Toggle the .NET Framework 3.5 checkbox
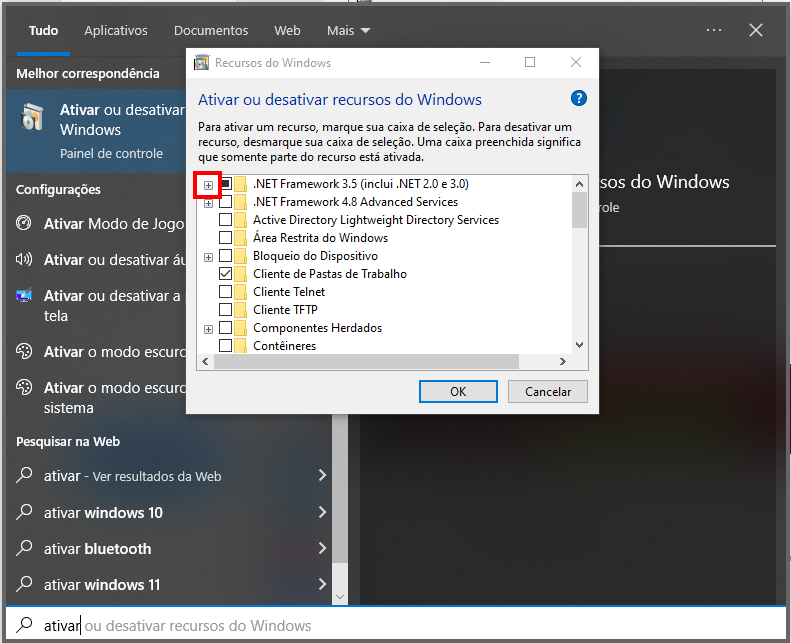The height and width of the screenshot is (643, 791). point(225,184)
